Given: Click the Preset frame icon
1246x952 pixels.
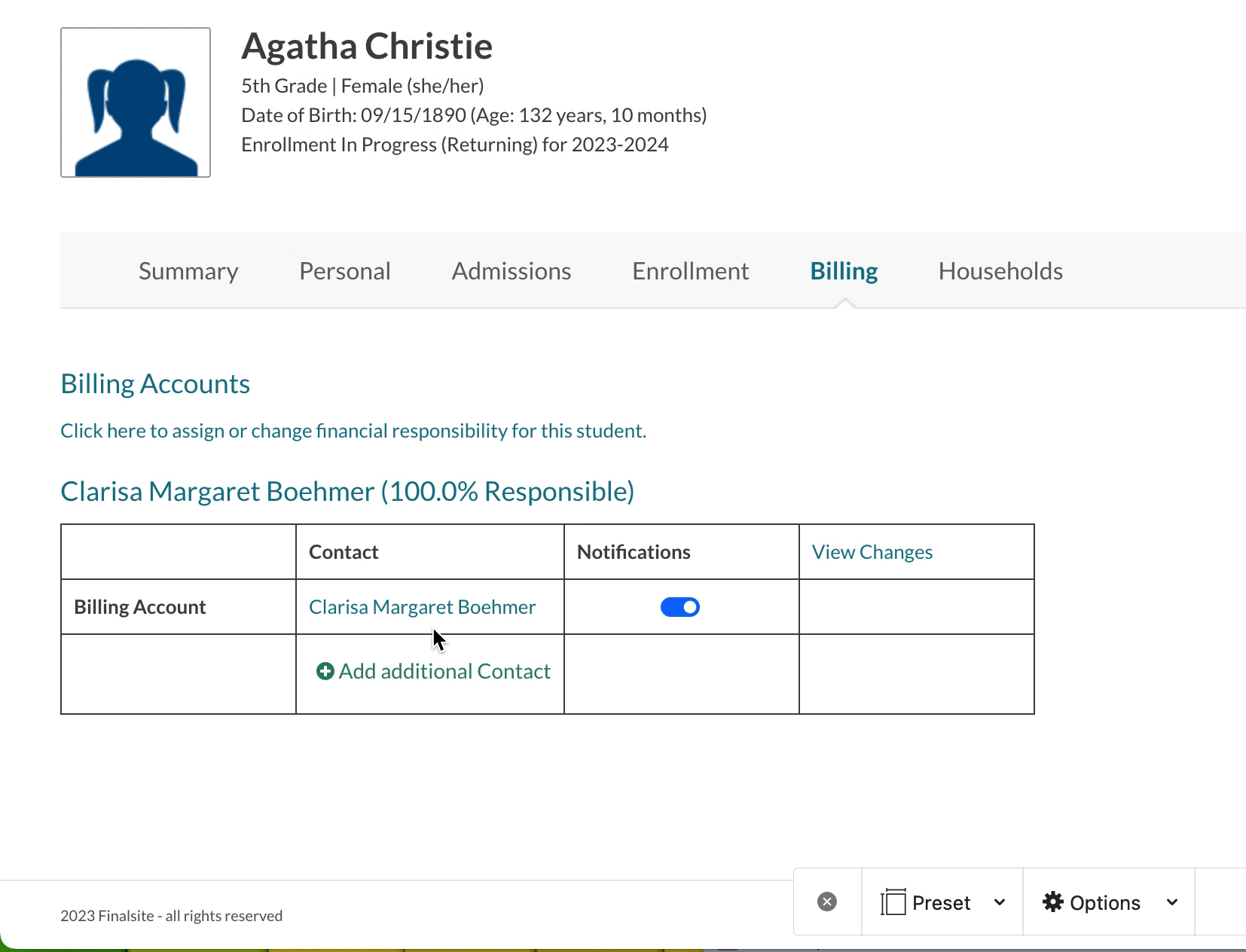Looking at the screenshot, I should tap(893, 902).
